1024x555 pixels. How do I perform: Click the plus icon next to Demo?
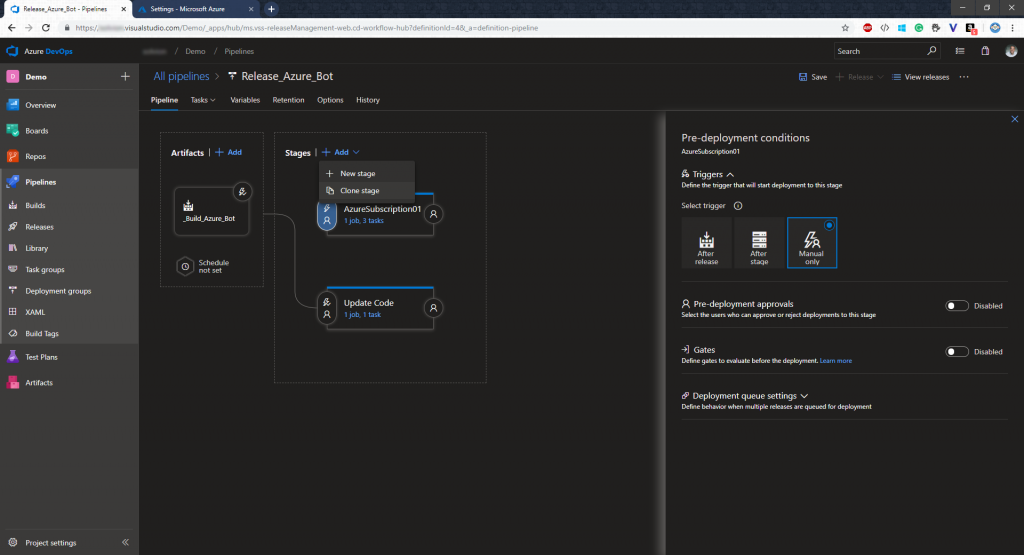tap(125, 76)
